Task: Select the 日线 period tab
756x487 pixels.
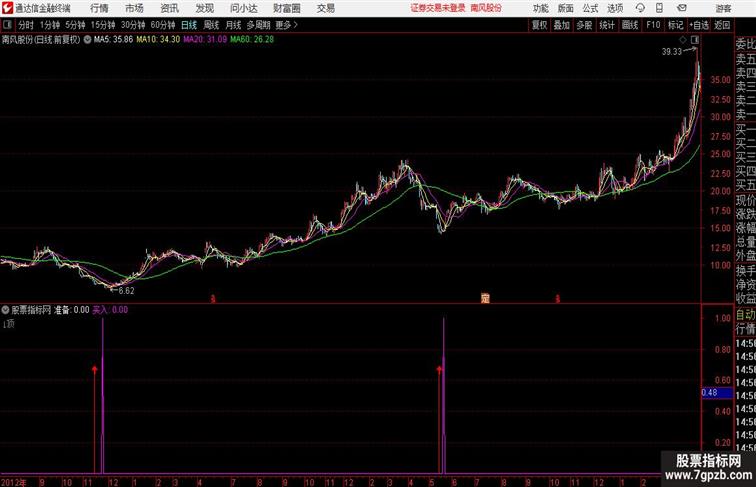Action: point(189,25)
